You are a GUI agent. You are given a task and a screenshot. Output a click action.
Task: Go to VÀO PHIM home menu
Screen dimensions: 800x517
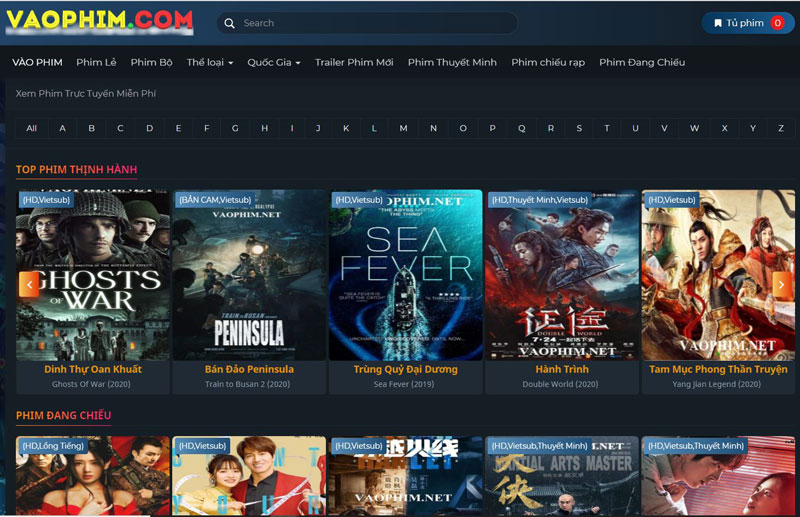37,62
